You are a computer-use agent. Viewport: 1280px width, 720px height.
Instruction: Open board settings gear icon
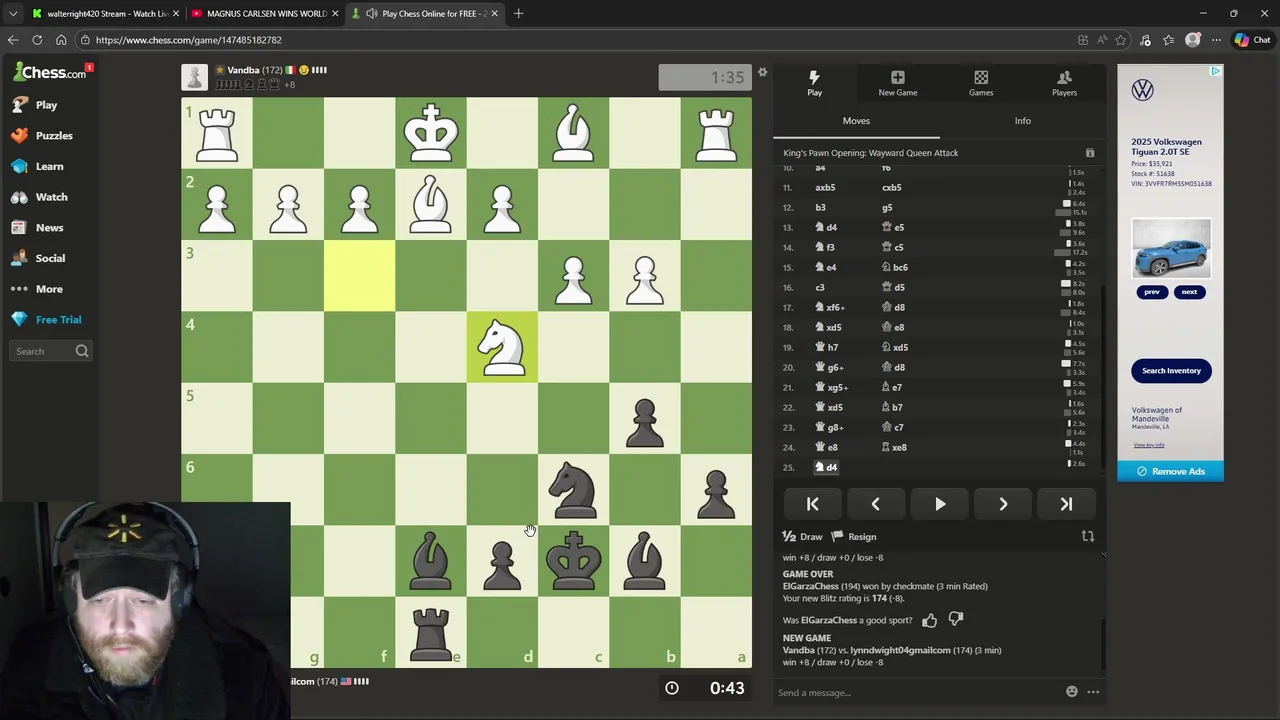tap(762, 72)
